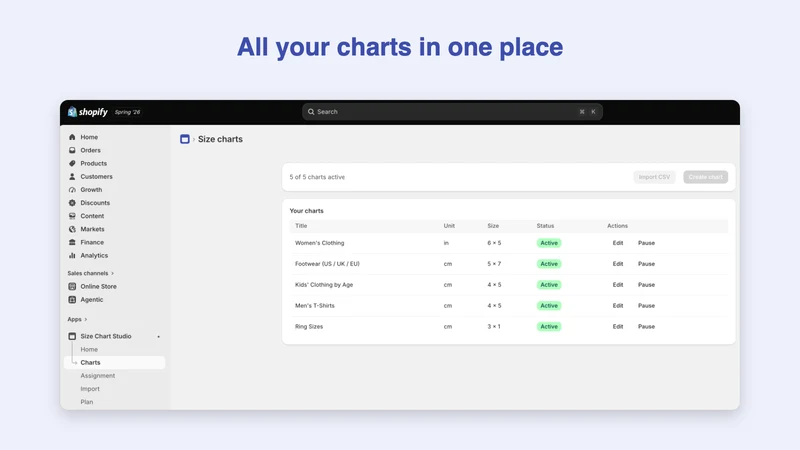Pause the Footwear (US / UK / EU) chart
Image resolution: width=800 pixels, height=450 pixels.
pyautogui.click(x=646, y=264)
